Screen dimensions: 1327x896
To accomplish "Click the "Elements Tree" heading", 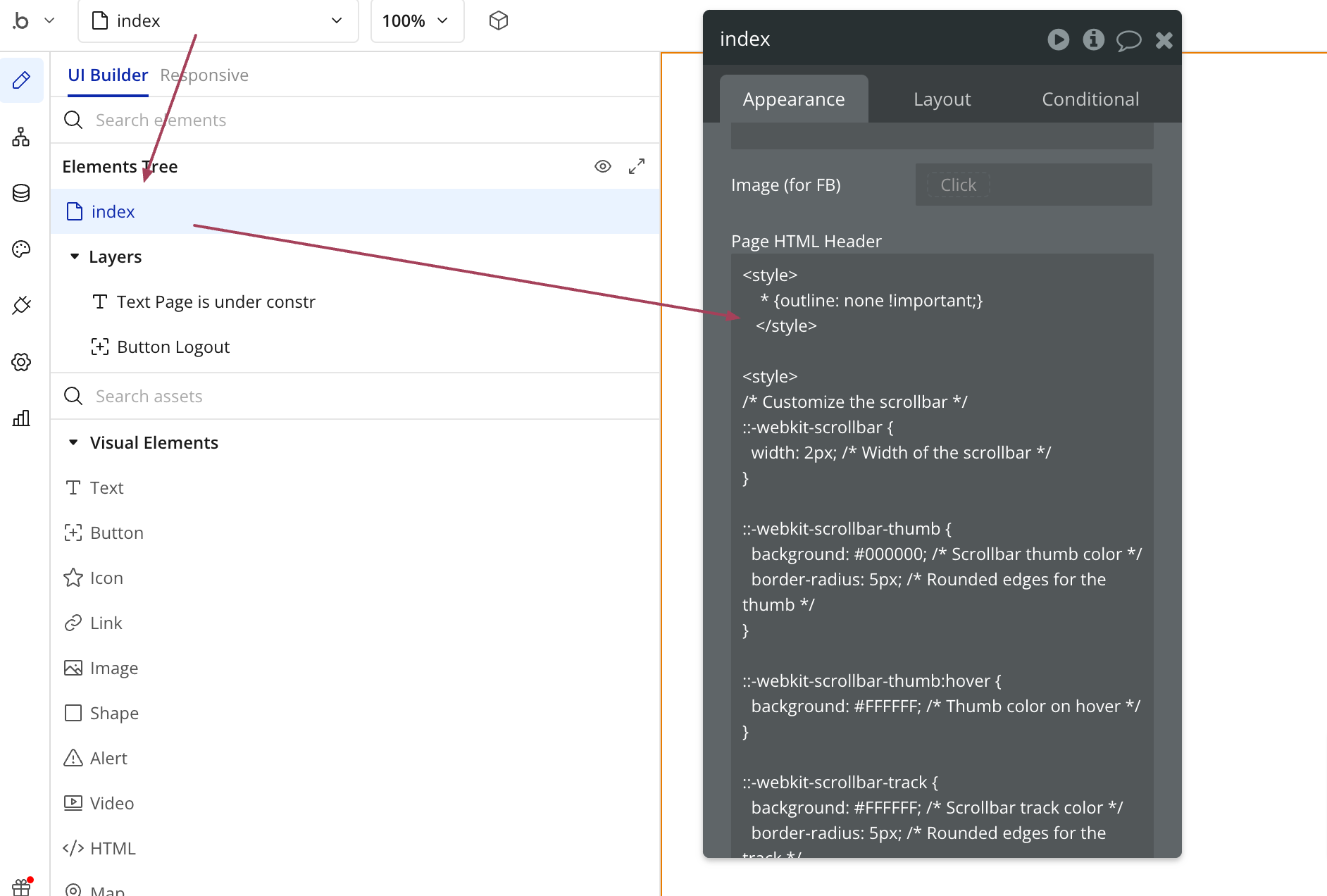I will coord(120,166).
